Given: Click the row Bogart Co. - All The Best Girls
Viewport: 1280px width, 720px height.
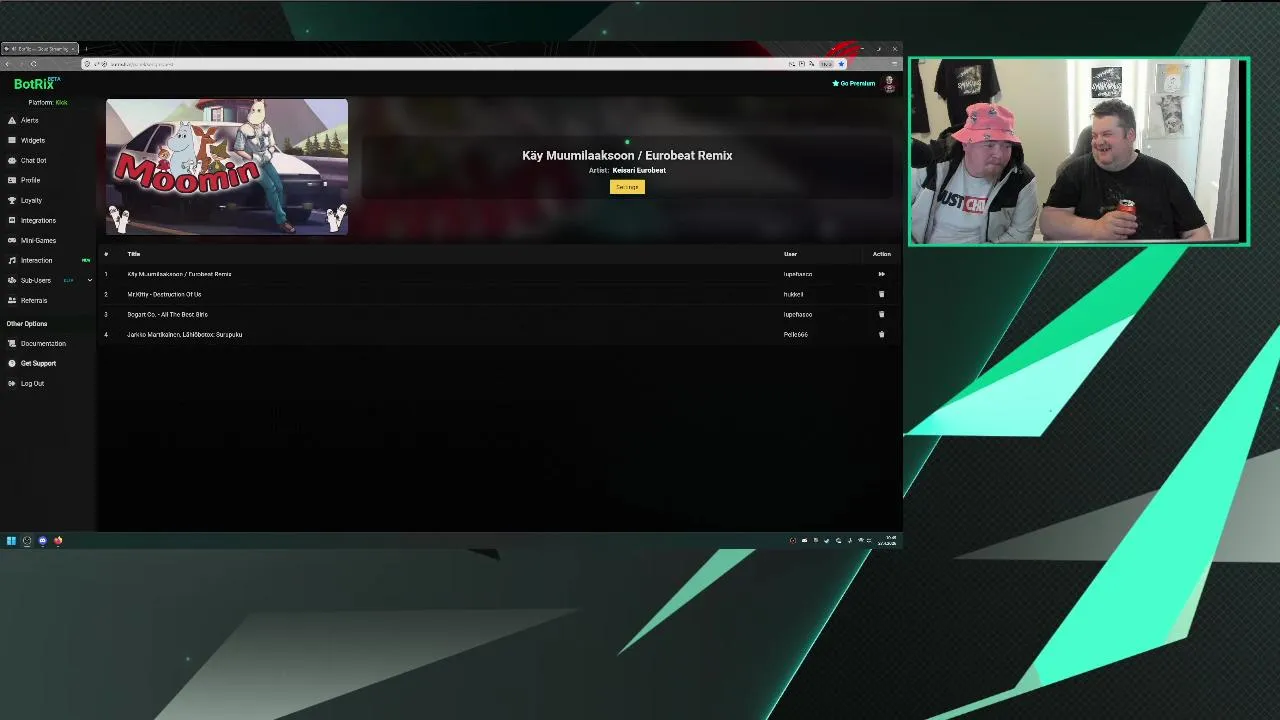Looking at the screenshot, I should click(x=499, y=314).
